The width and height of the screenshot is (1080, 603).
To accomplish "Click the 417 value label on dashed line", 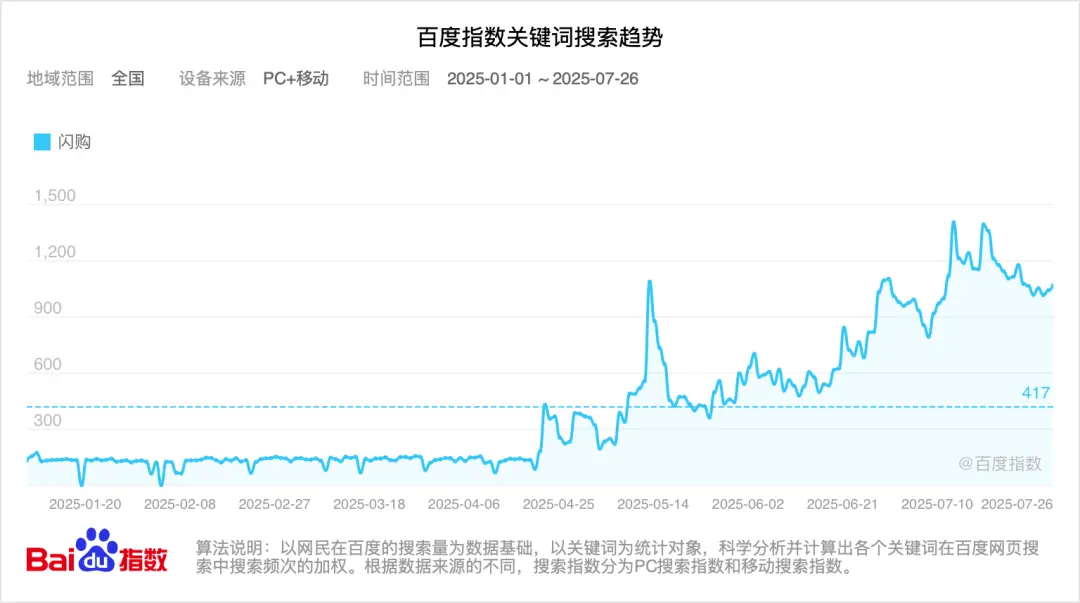I will [1036, 394].
